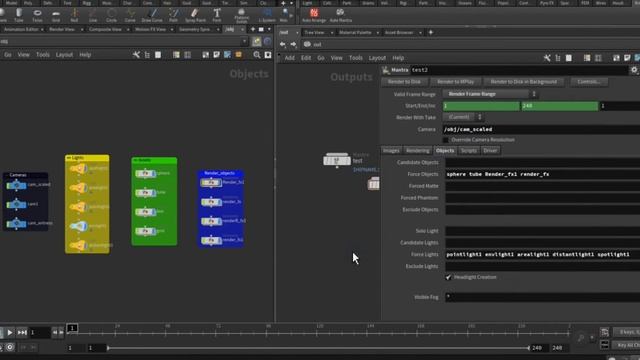Click the Controls... button
The height and width of the screenshot is (360, 640).
point(589,82)
